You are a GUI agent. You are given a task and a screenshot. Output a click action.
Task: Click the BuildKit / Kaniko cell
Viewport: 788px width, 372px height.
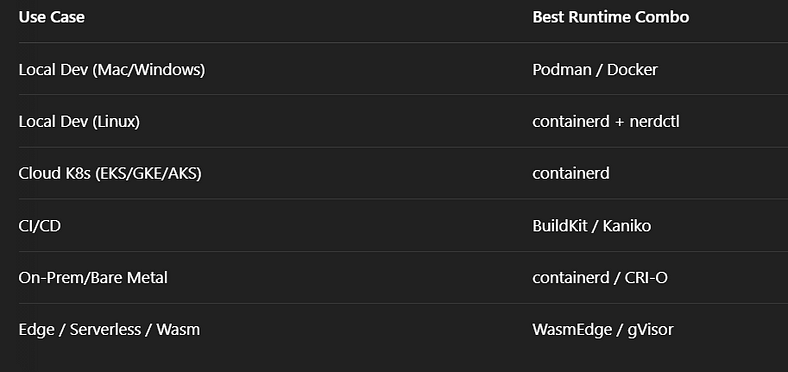click(x=592, y=226)
